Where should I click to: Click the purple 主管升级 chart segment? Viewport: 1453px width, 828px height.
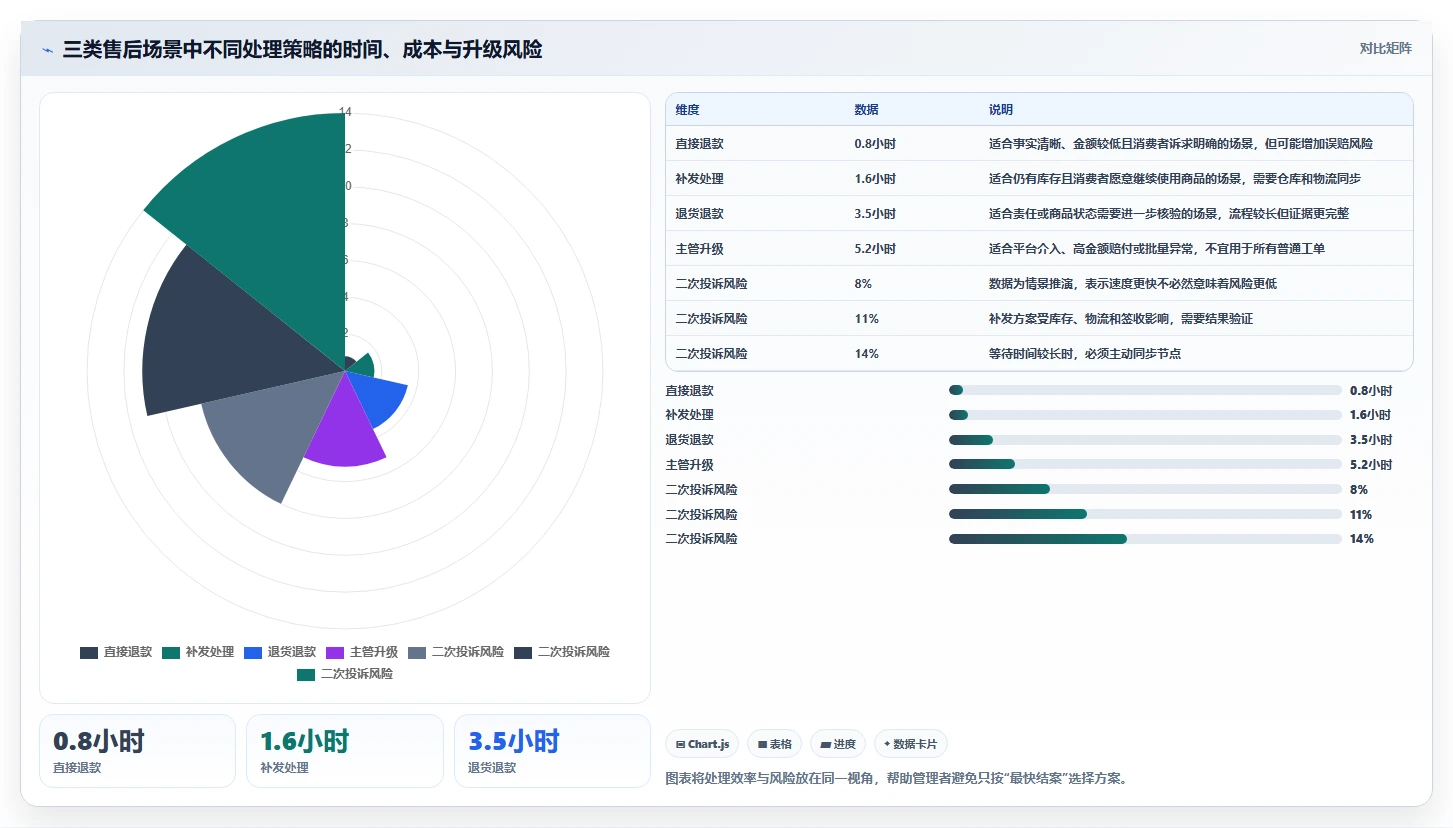(345, 430)
